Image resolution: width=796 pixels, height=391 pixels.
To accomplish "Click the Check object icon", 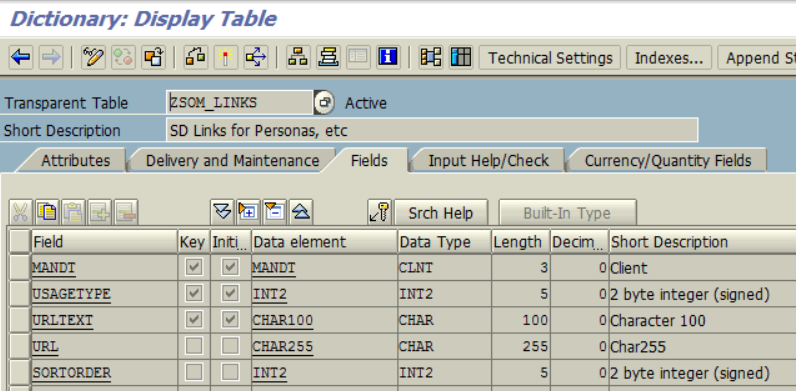I will click(x=195, y=57).
